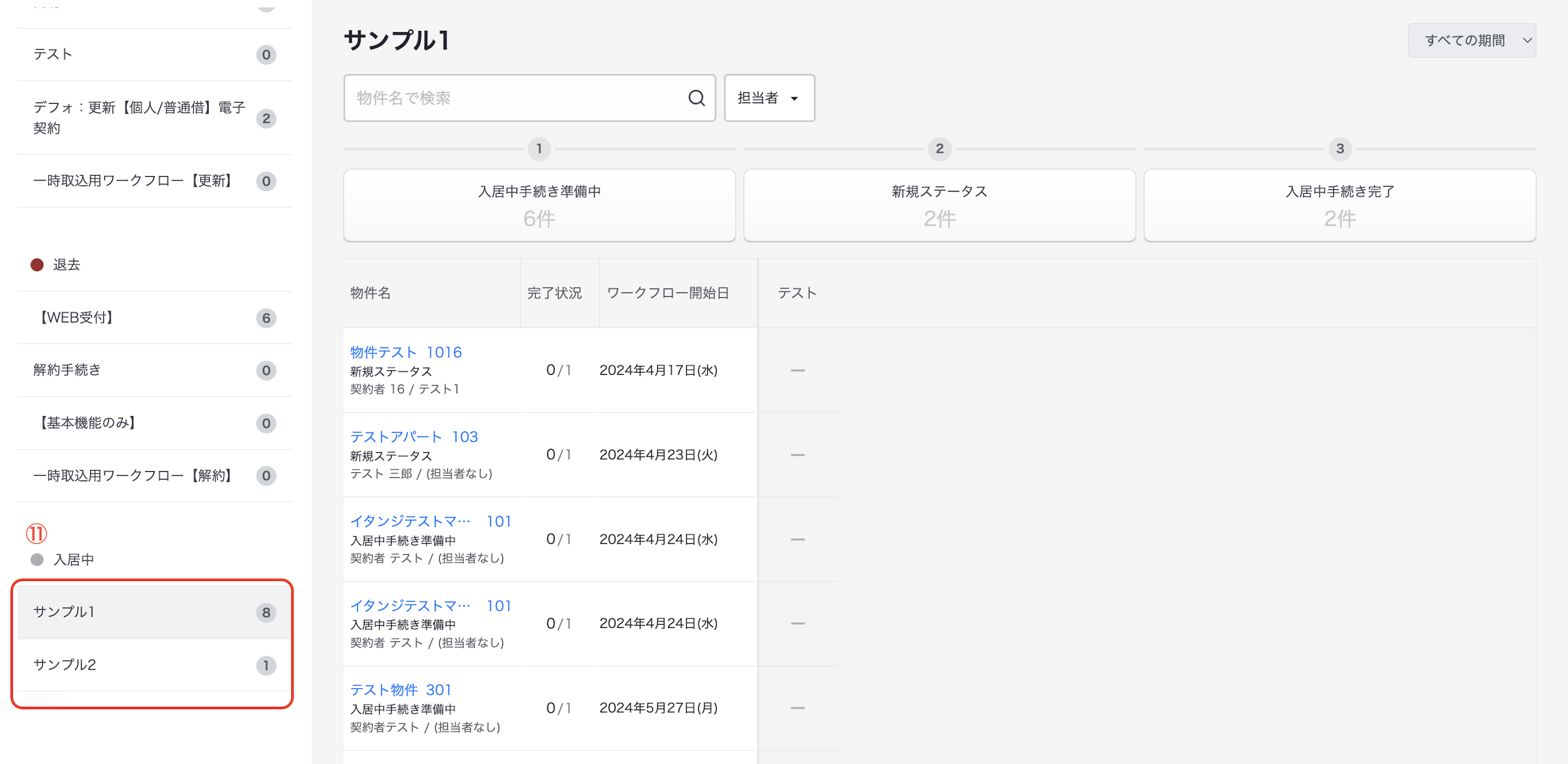Open the 物件テスト 1016 link
The height and width of the screenshot is (764, 1568).
tap(405, 352)
